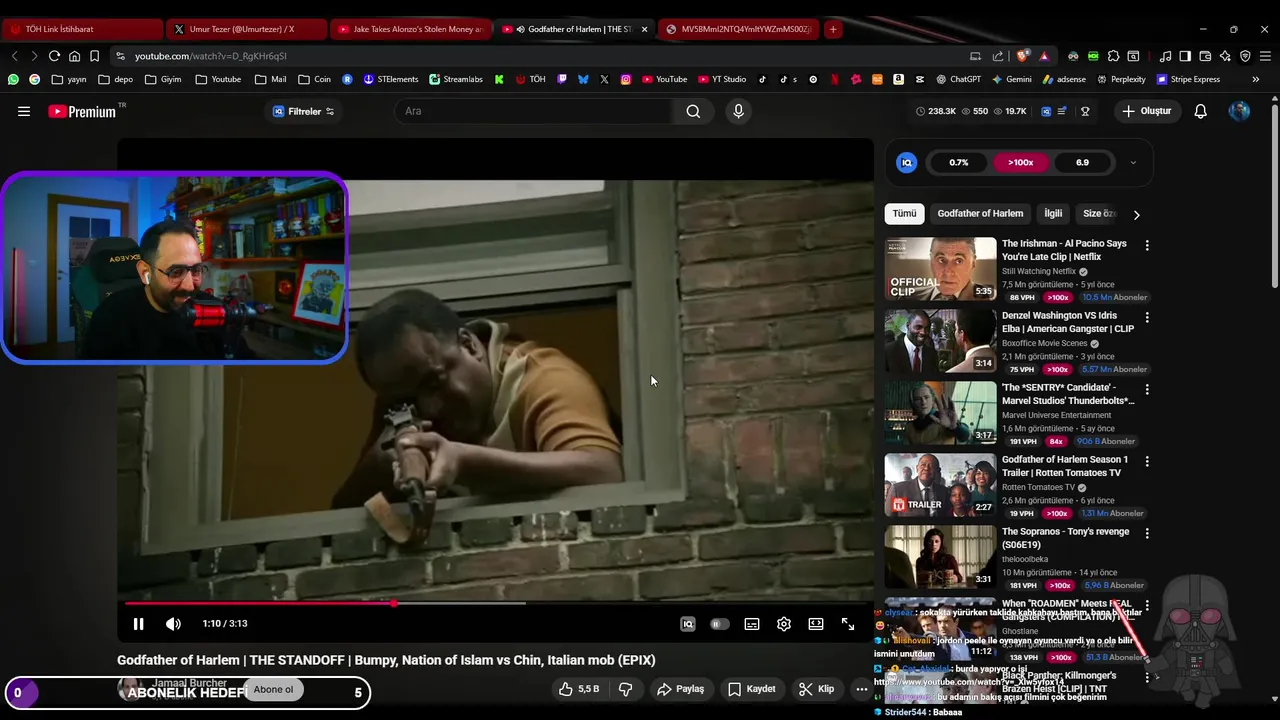Open the Instagram bookmark icon
This screenshot has width=1280, height=720.
(x=626, y=79)
